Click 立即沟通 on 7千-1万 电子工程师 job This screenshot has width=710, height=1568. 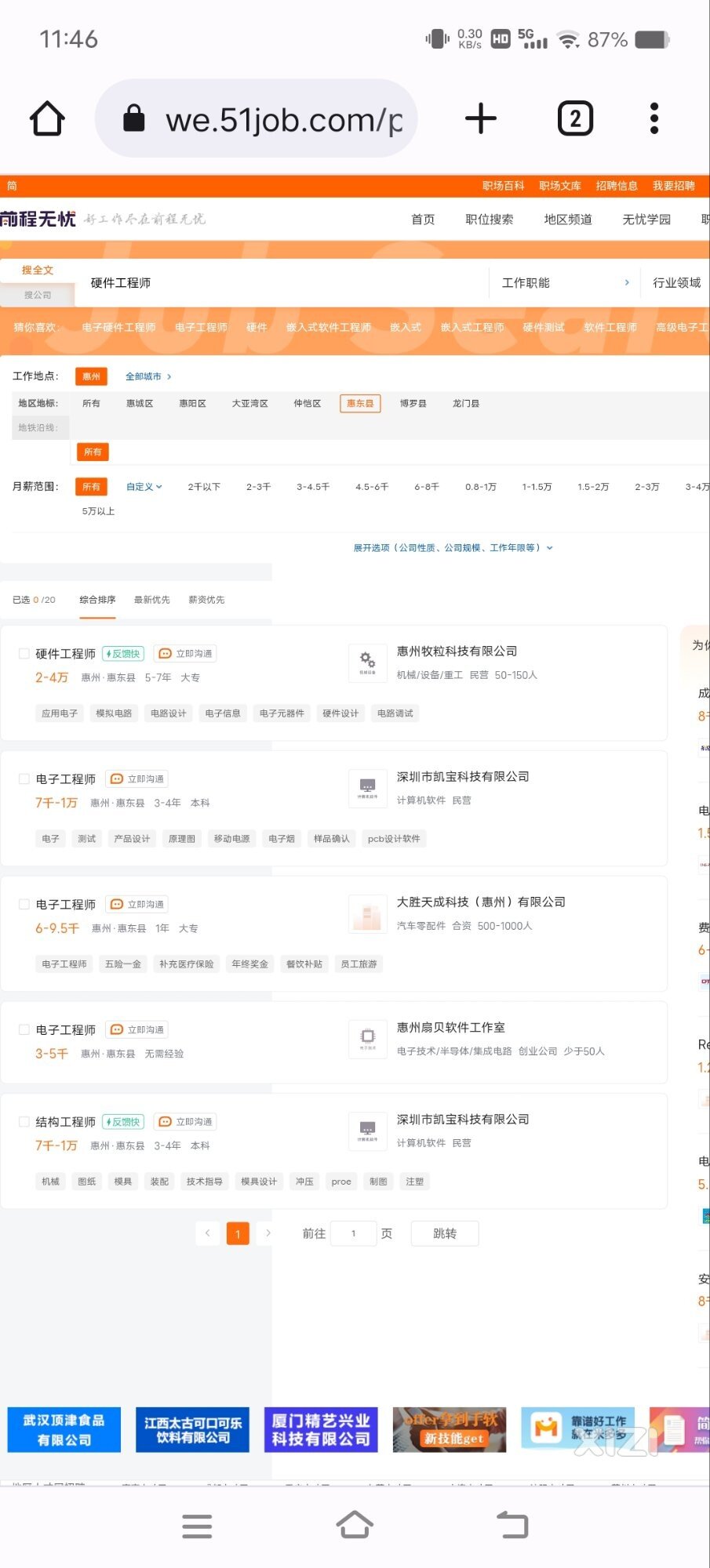(x=138, y=779)
